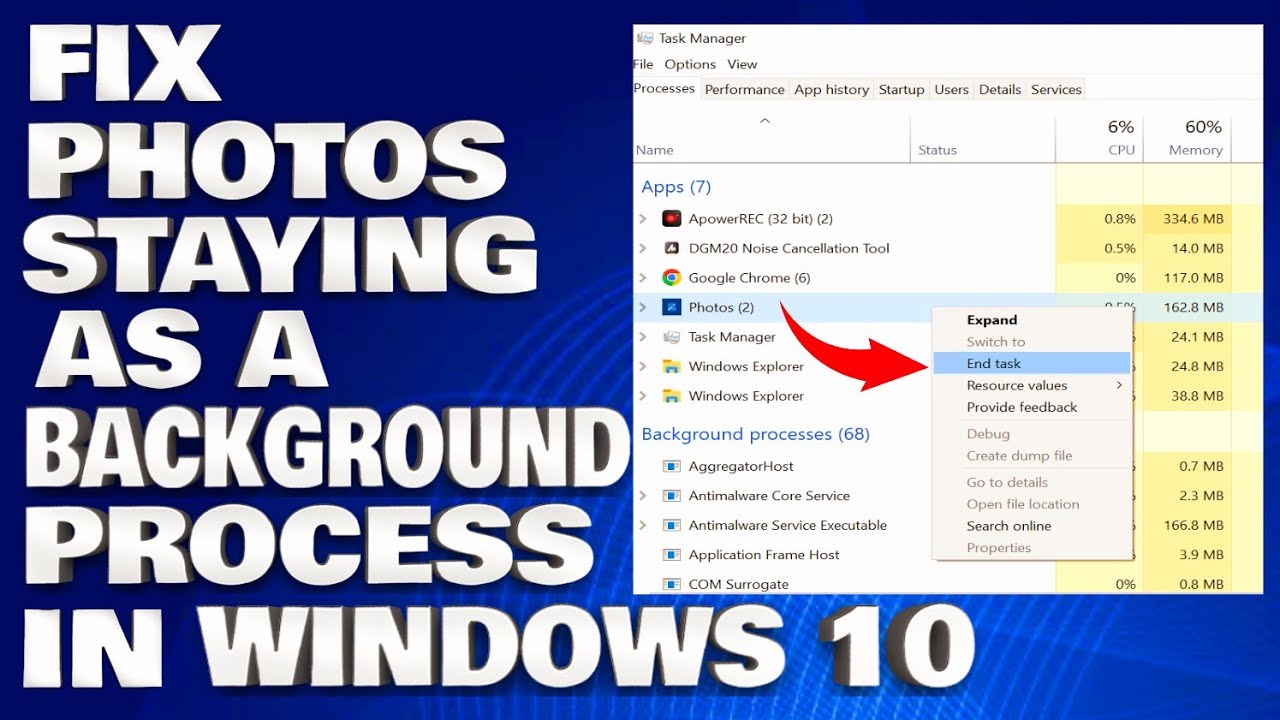Click the 0.8% CPU value
Viewport: 1280px width, 720px height.
pyautogui.click(x=1120, y=219)
